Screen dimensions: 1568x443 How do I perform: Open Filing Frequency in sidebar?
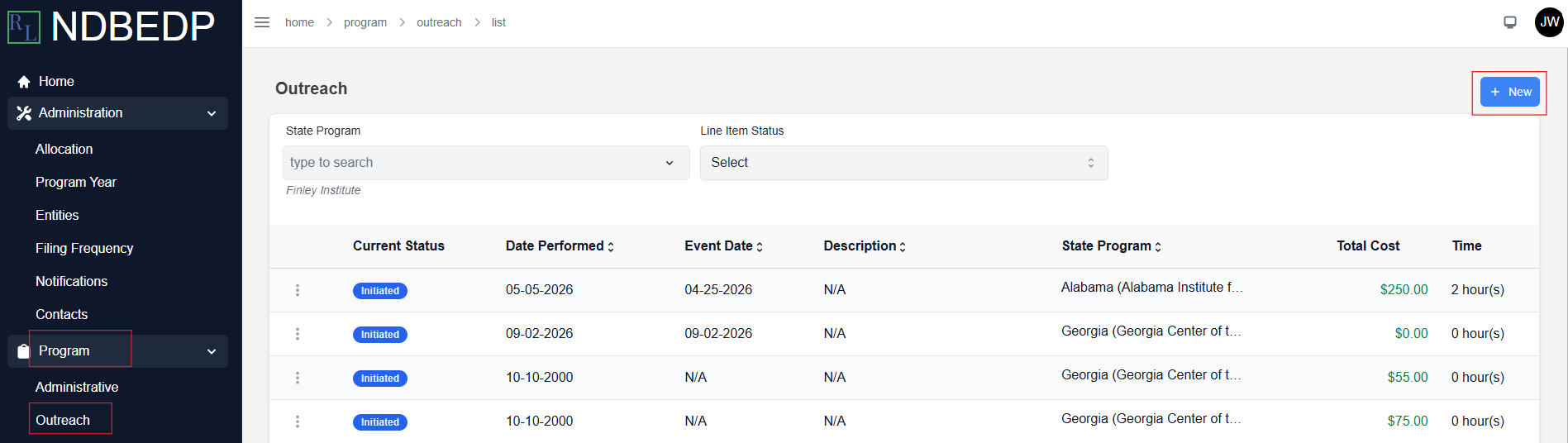tap(84, 249)
